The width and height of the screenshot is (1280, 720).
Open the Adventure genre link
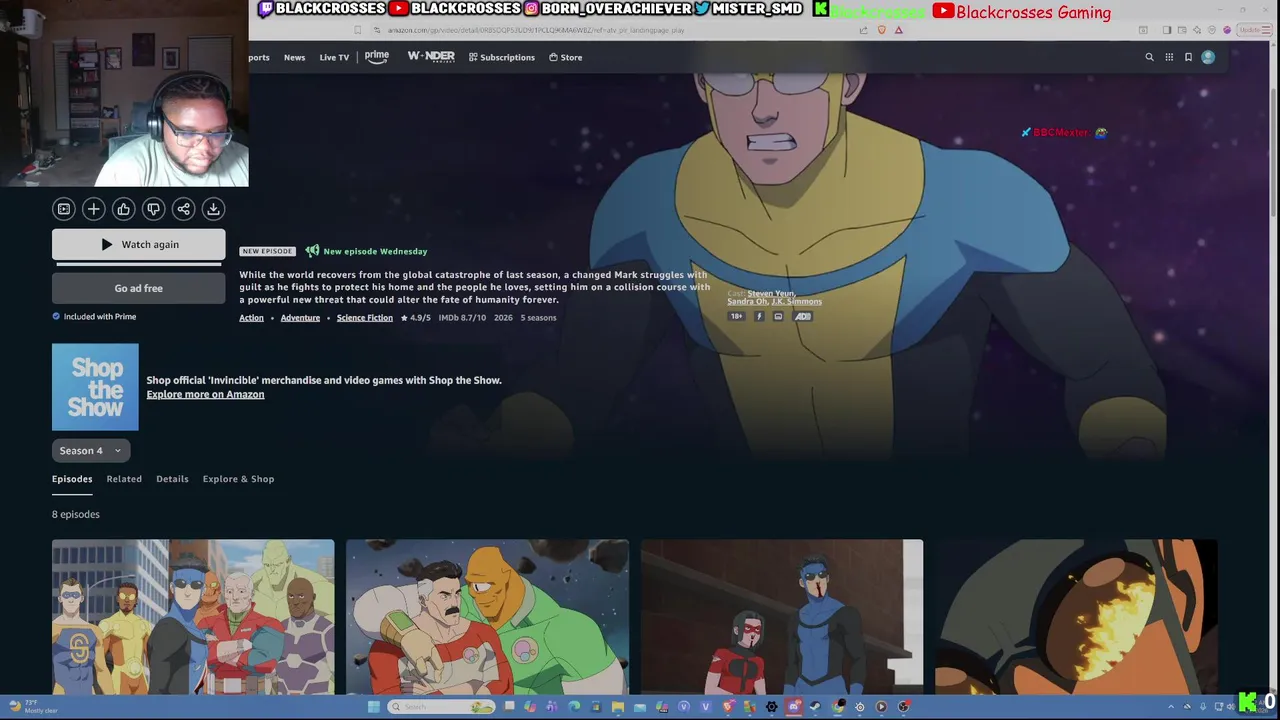(300, 318)
